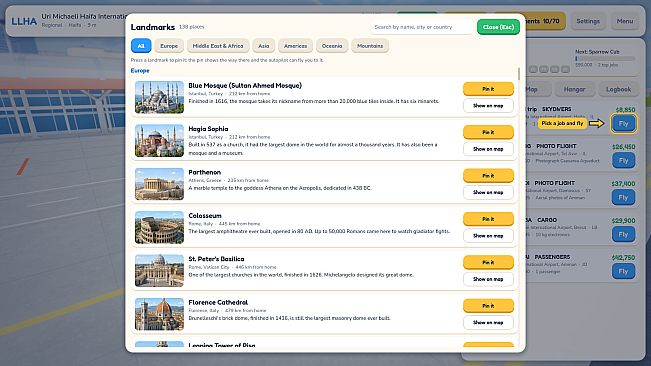Switch to the Europe filter tab
The width and height of the screenshot is (651, 366).
(x=169, y=46)
